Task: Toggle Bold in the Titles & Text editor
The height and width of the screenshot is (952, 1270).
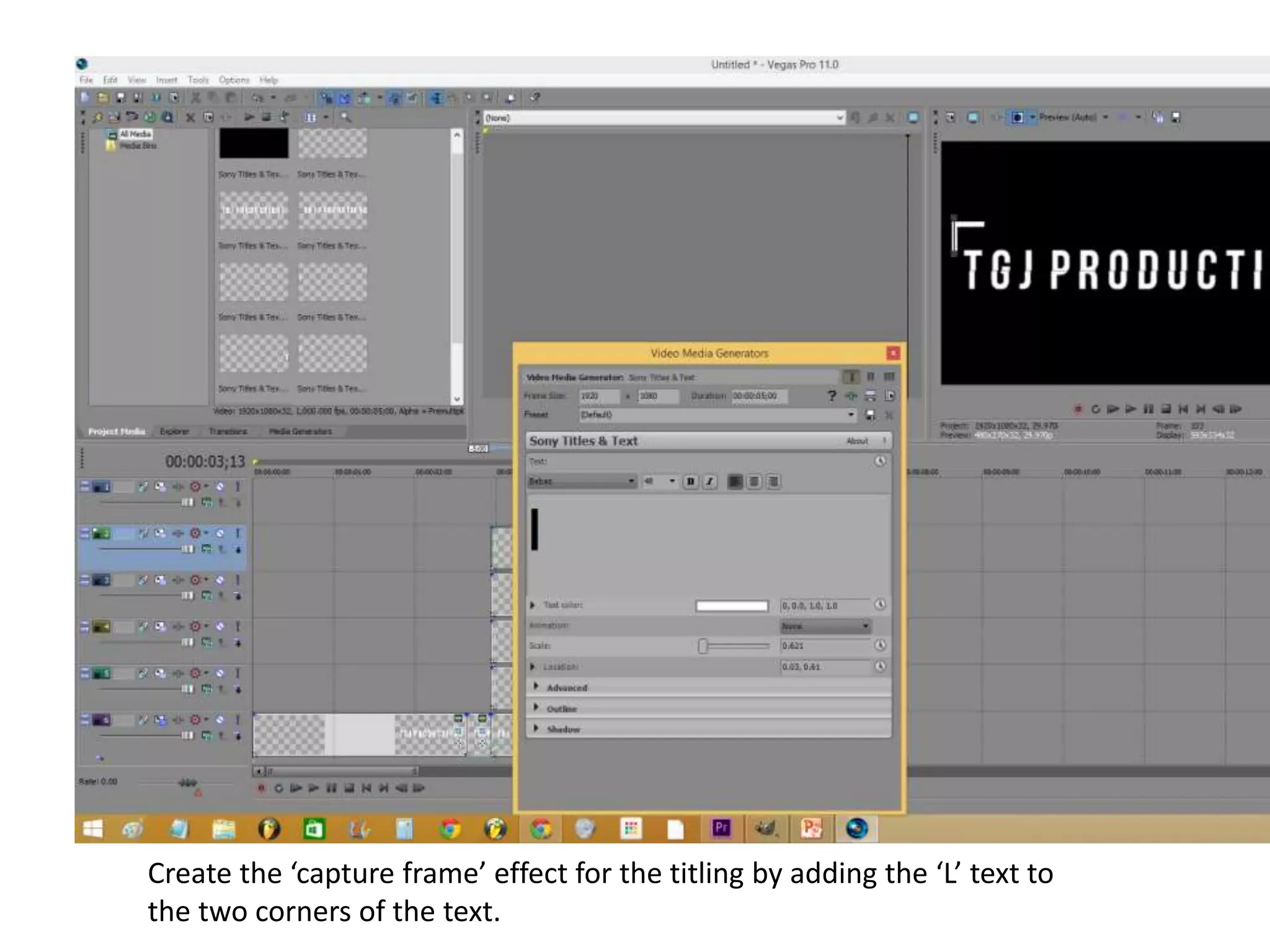Action: (x=691, y=482)
